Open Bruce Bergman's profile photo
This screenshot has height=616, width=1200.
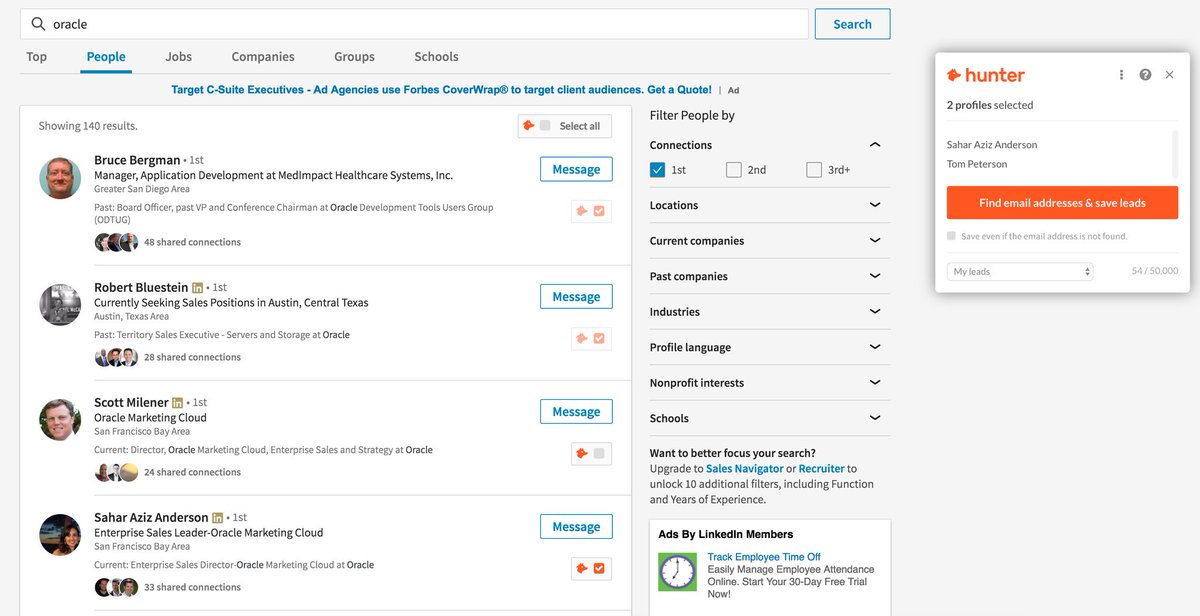(60, 177)
